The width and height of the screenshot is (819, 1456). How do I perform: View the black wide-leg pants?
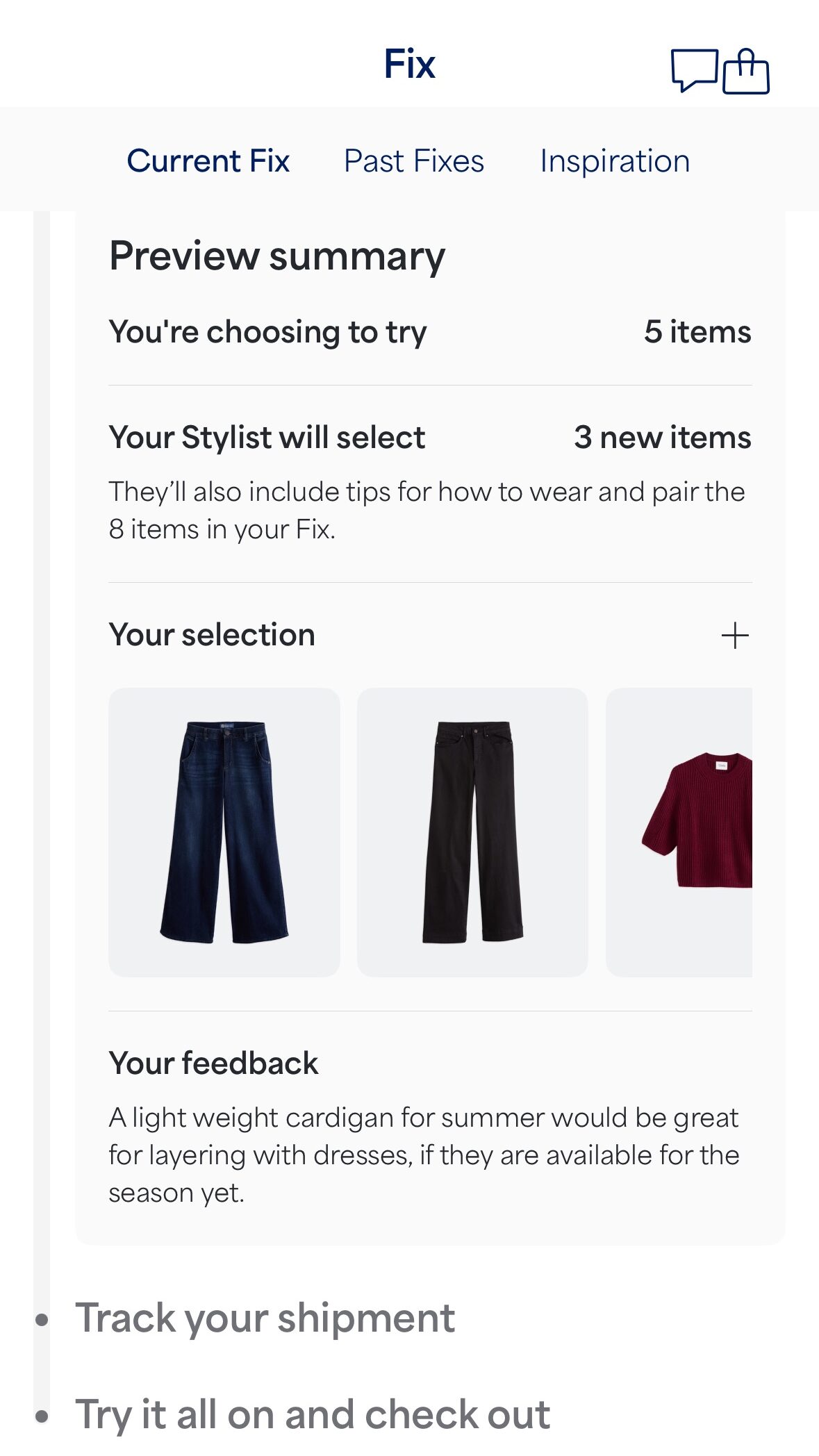472,832
